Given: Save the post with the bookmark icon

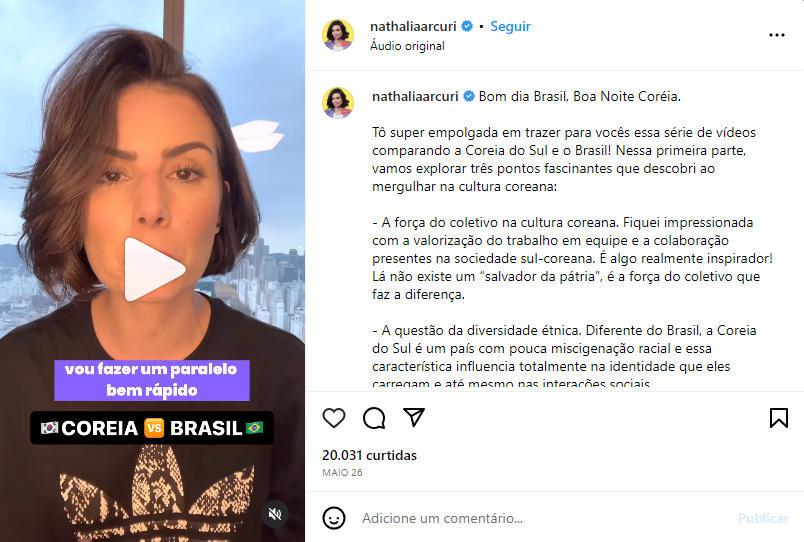Looking at the screenshot, I should (x=778, y=418).
